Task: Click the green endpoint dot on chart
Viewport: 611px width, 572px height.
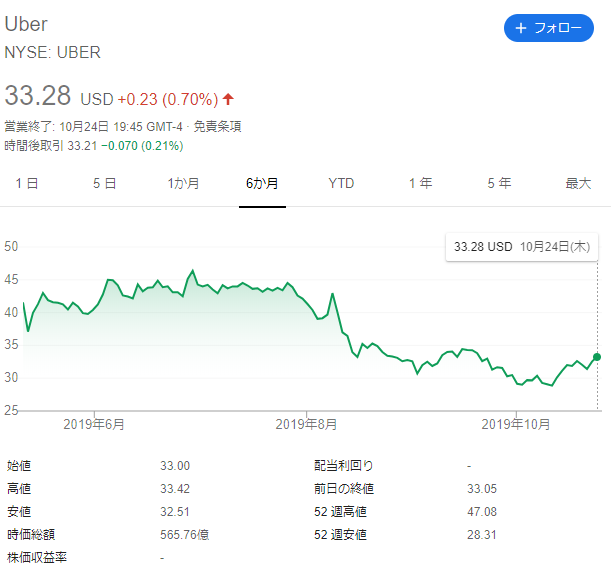Action: click(597, 357)
